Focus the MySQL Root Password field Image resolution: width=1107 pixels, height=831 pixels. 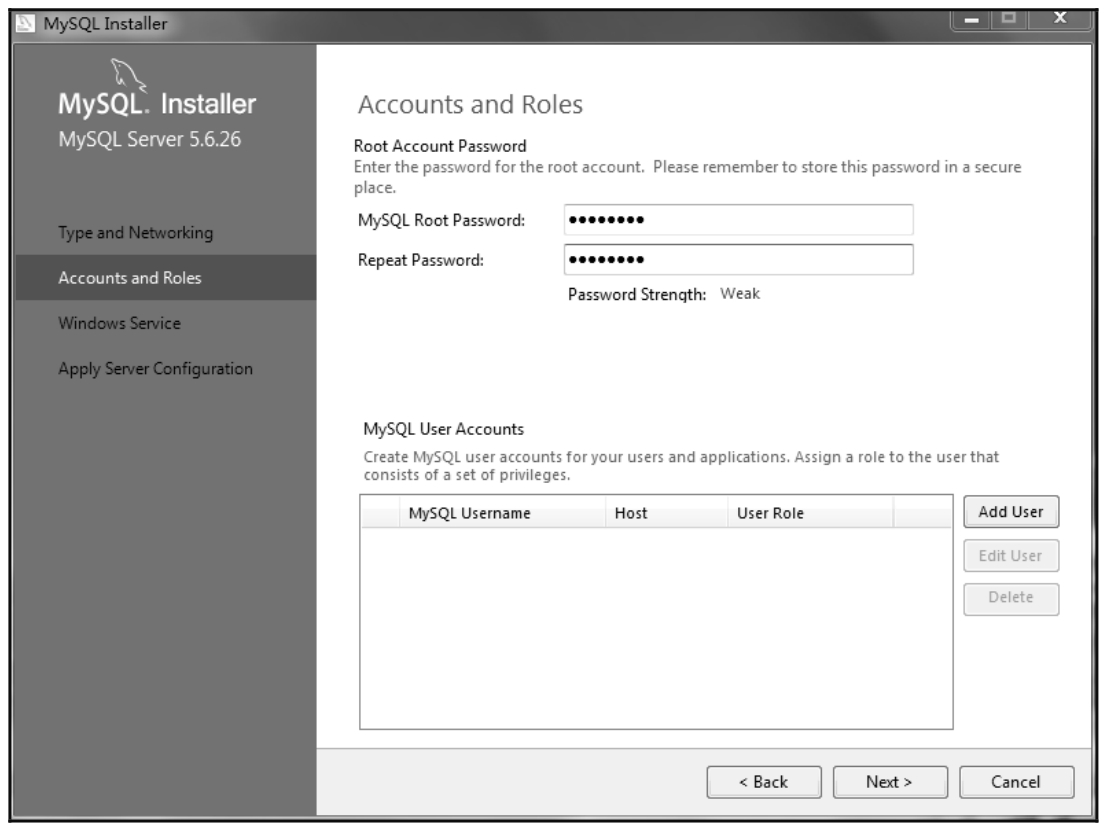pyautogui.click(x=738, y=220)
